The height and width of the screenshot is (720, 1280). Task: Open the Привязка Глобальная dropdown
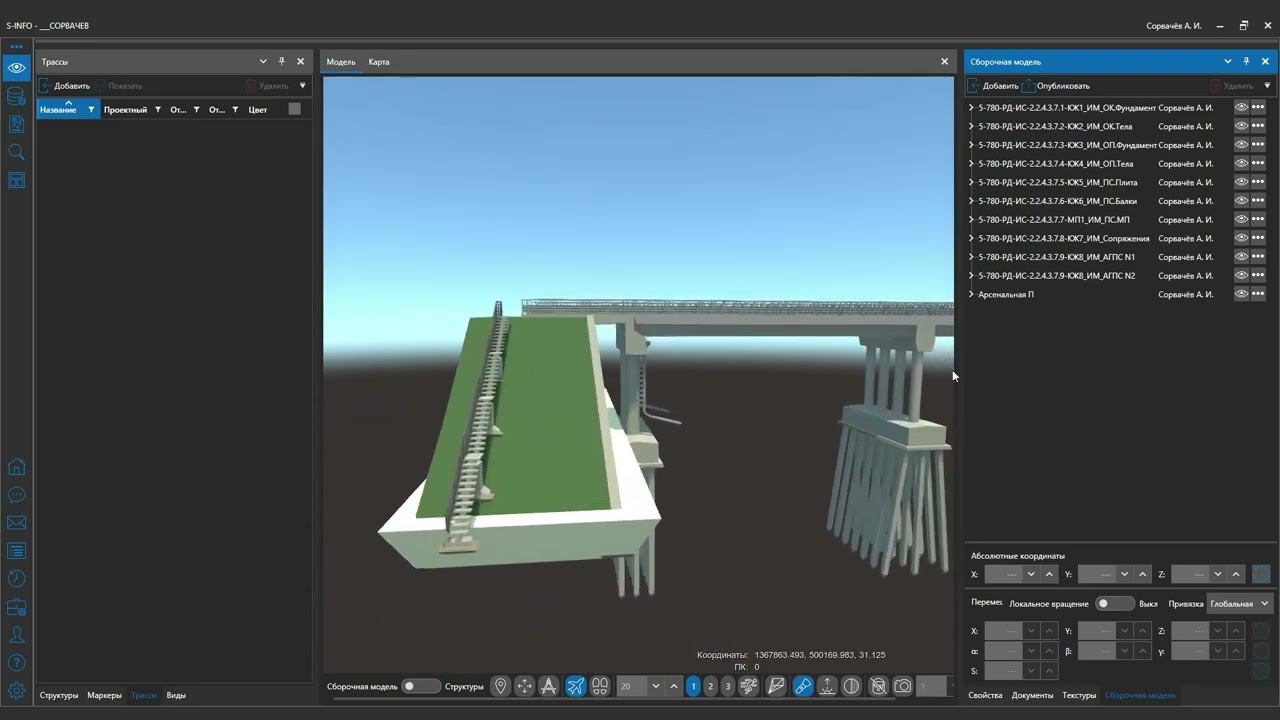pos(1240,604)
